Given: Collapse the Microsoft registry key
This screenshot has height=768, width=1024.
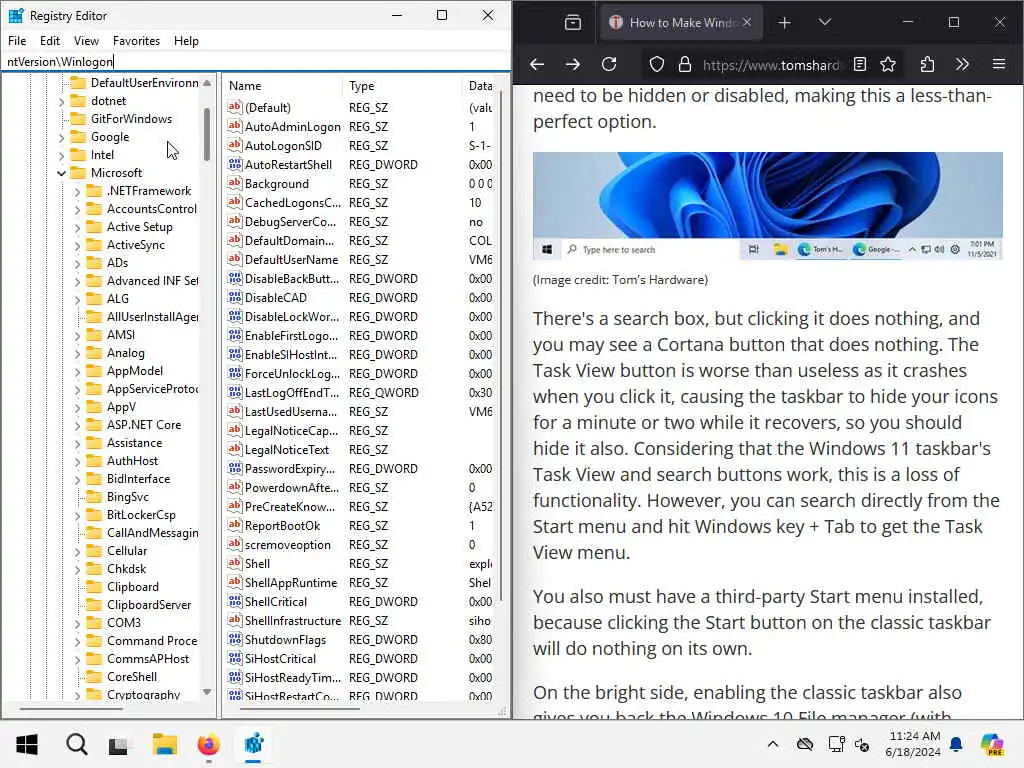Looking at the screenshot, I should pos(61,173).
